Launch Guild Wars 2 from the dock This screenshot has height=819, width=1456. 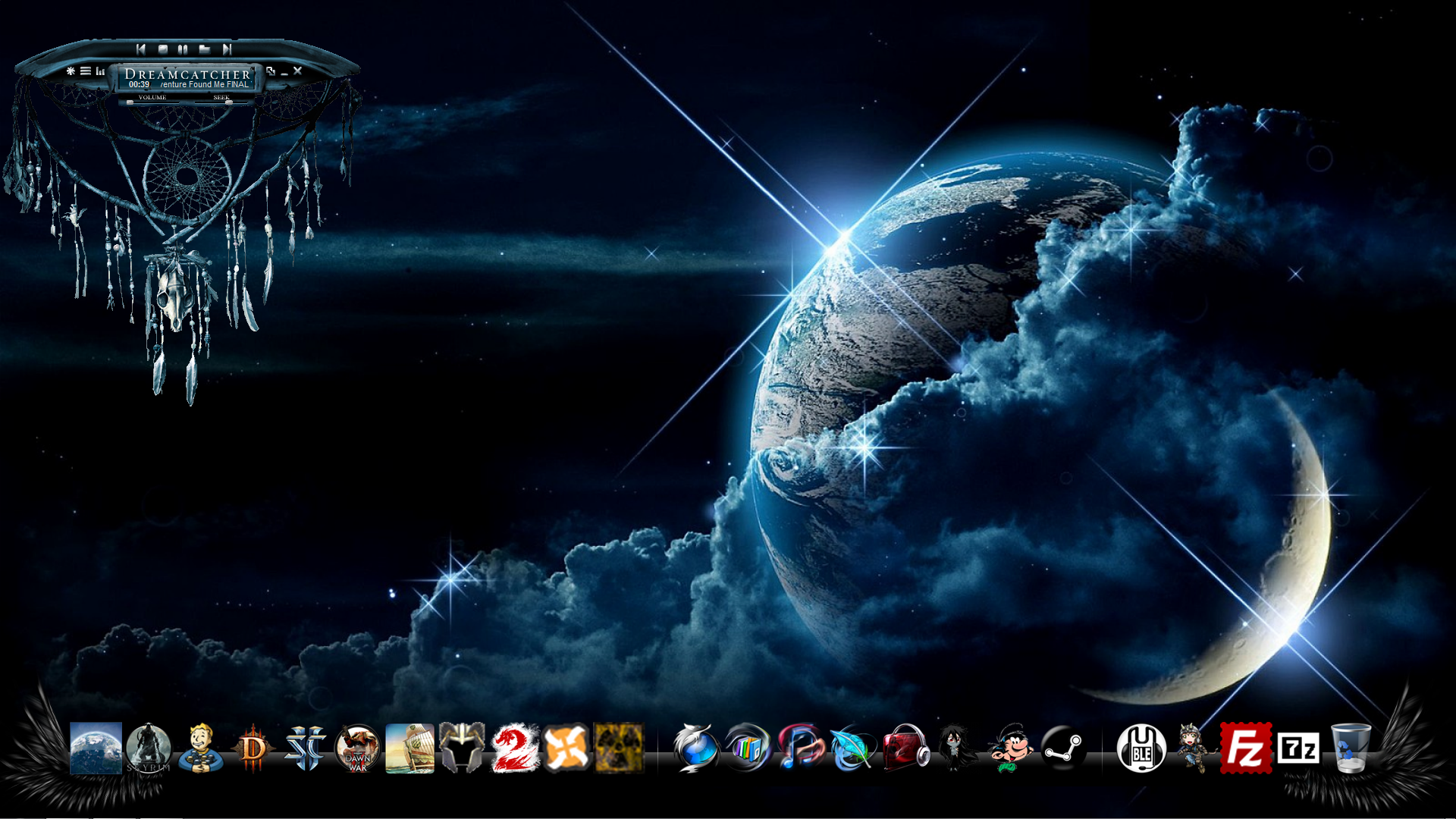515,748
